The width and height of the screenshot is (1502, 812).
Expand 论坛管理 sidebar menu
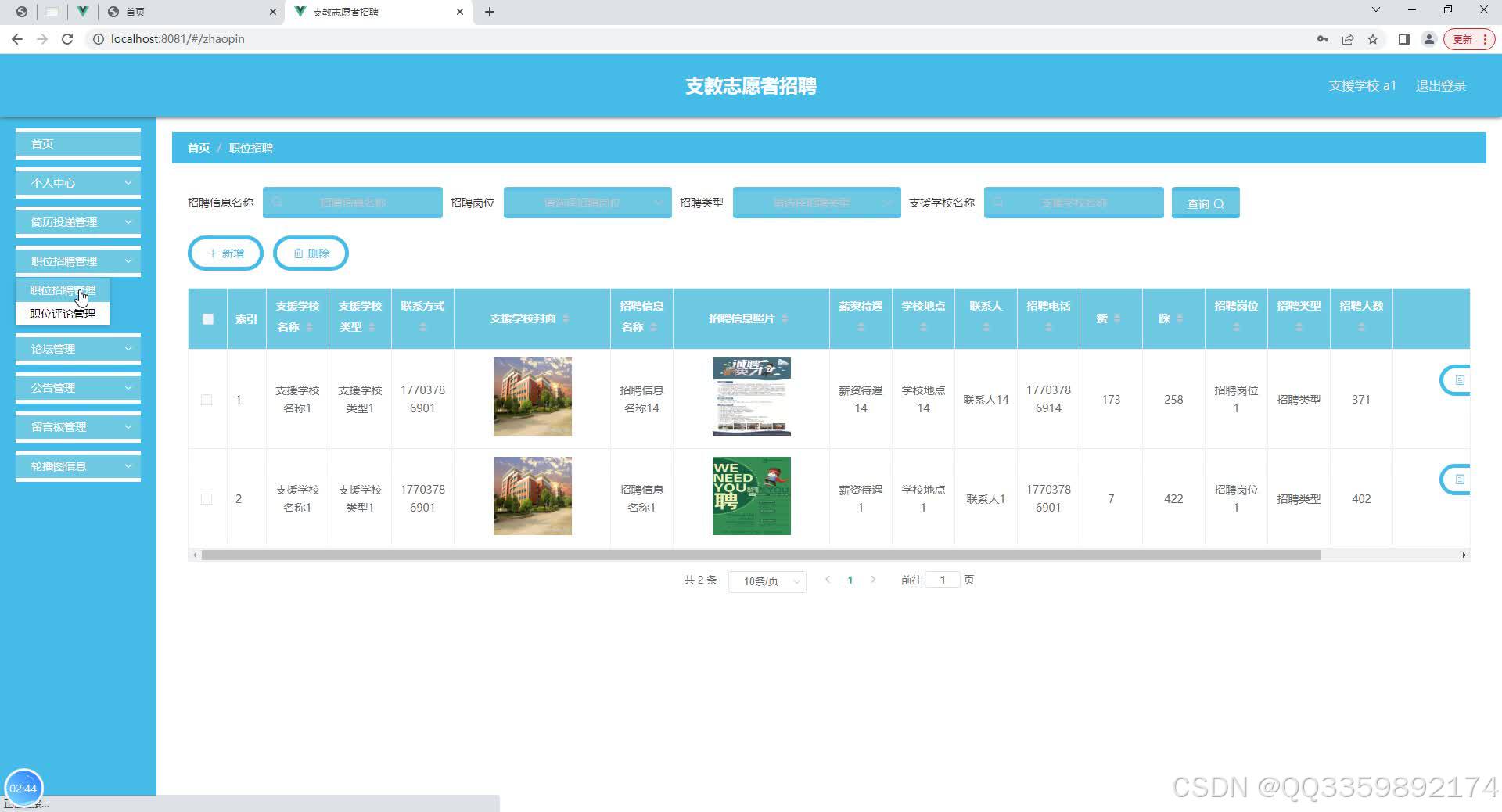[78, 349]
